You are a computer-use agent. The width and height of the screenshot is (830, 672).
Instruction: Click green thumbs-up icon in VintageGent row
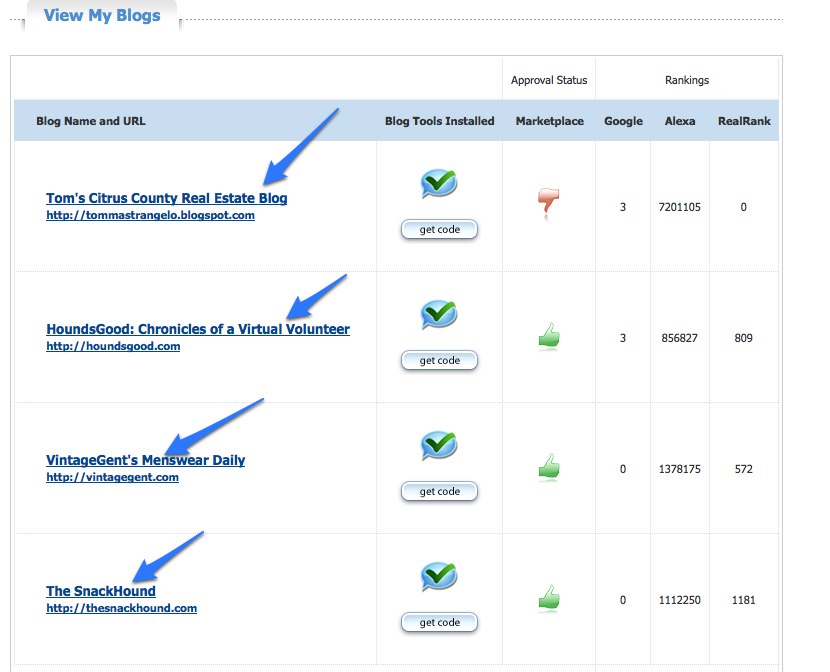tap(549, 467)
